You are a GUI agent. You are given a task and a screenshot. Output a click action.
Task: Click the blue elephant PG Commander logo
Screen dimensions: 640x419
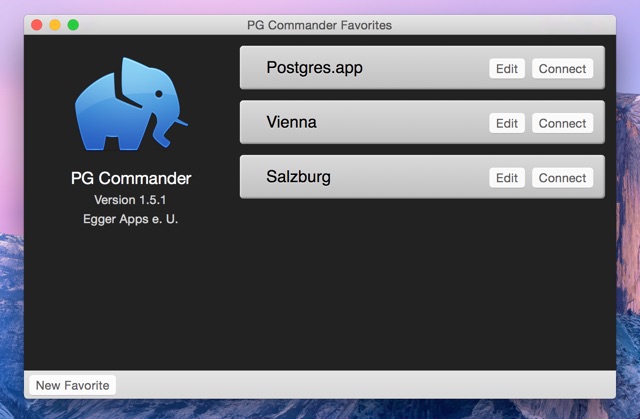[x=131, y=104]
